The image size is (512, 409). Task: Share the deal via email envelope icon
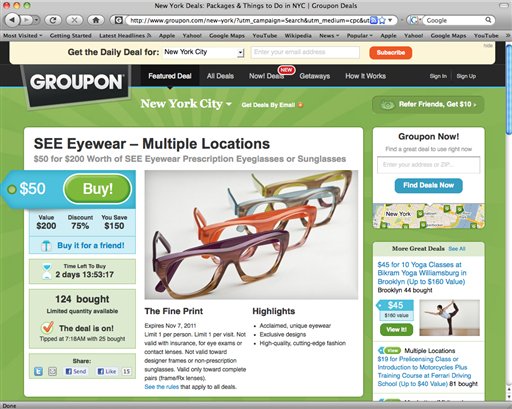(x=52, y=371)
